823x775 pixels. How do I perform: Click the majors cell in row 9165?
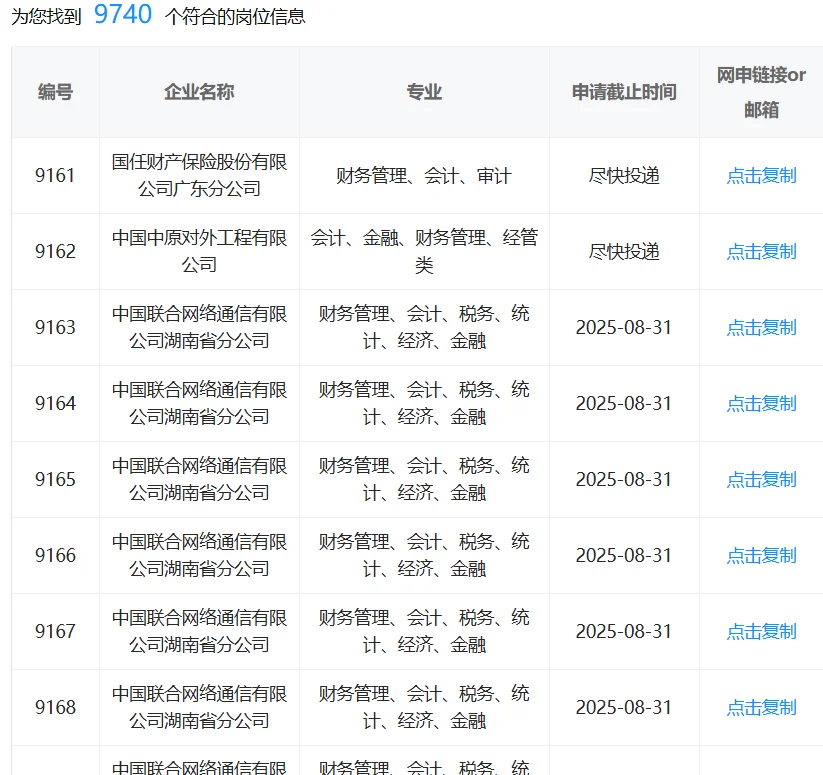(x=424, y=479)
